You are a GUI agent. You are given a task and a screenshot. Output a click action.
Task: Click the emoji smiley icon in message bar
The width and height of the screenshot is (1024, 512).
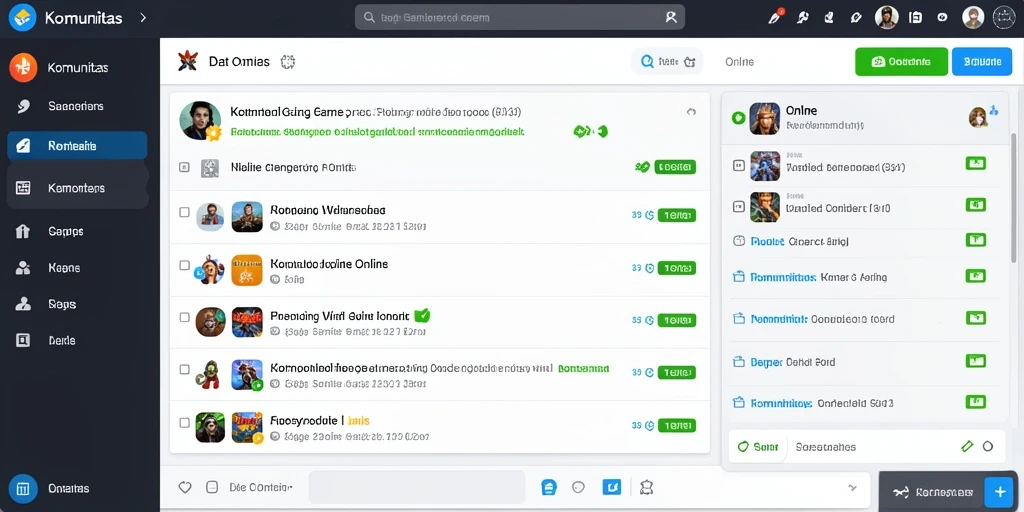[578, 487]
